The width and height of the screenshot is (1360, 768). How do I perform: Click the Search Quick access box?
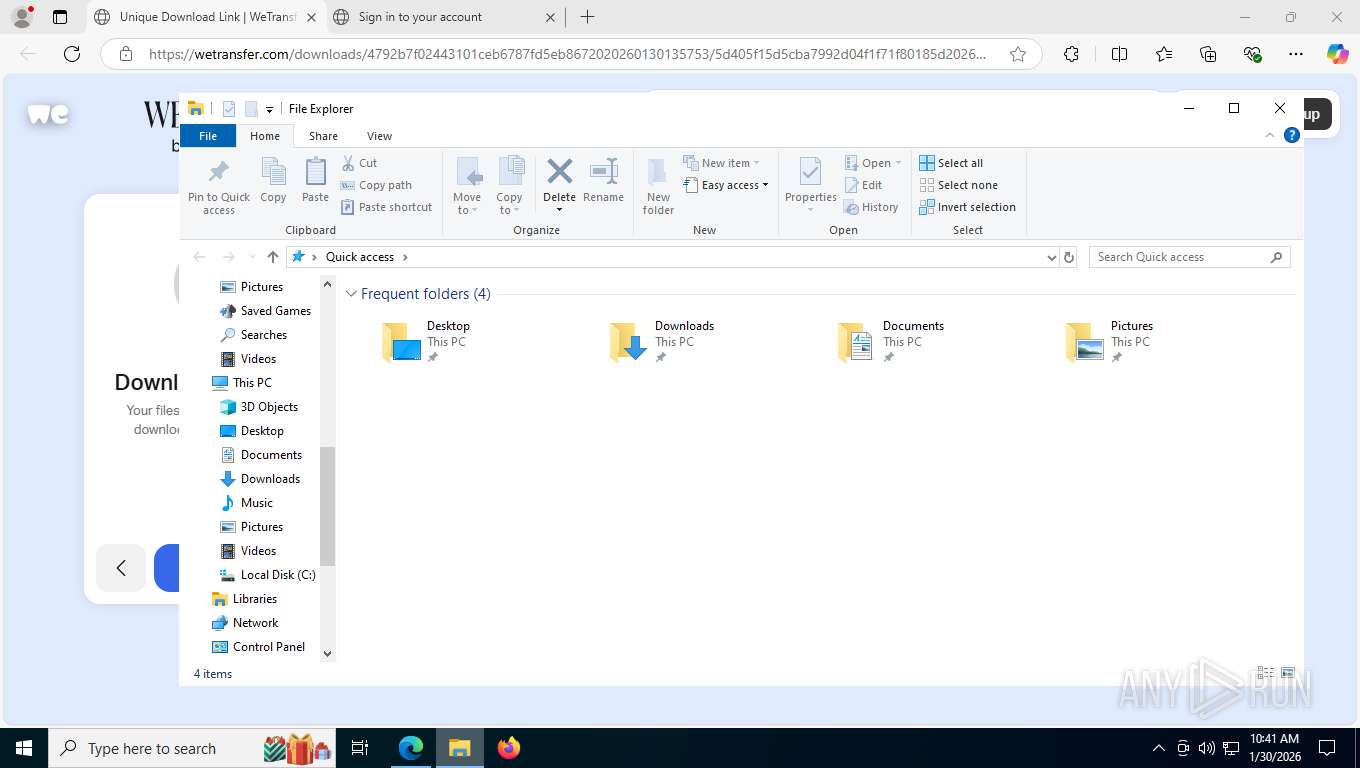pyautogui.click(x=1189, y=257)
